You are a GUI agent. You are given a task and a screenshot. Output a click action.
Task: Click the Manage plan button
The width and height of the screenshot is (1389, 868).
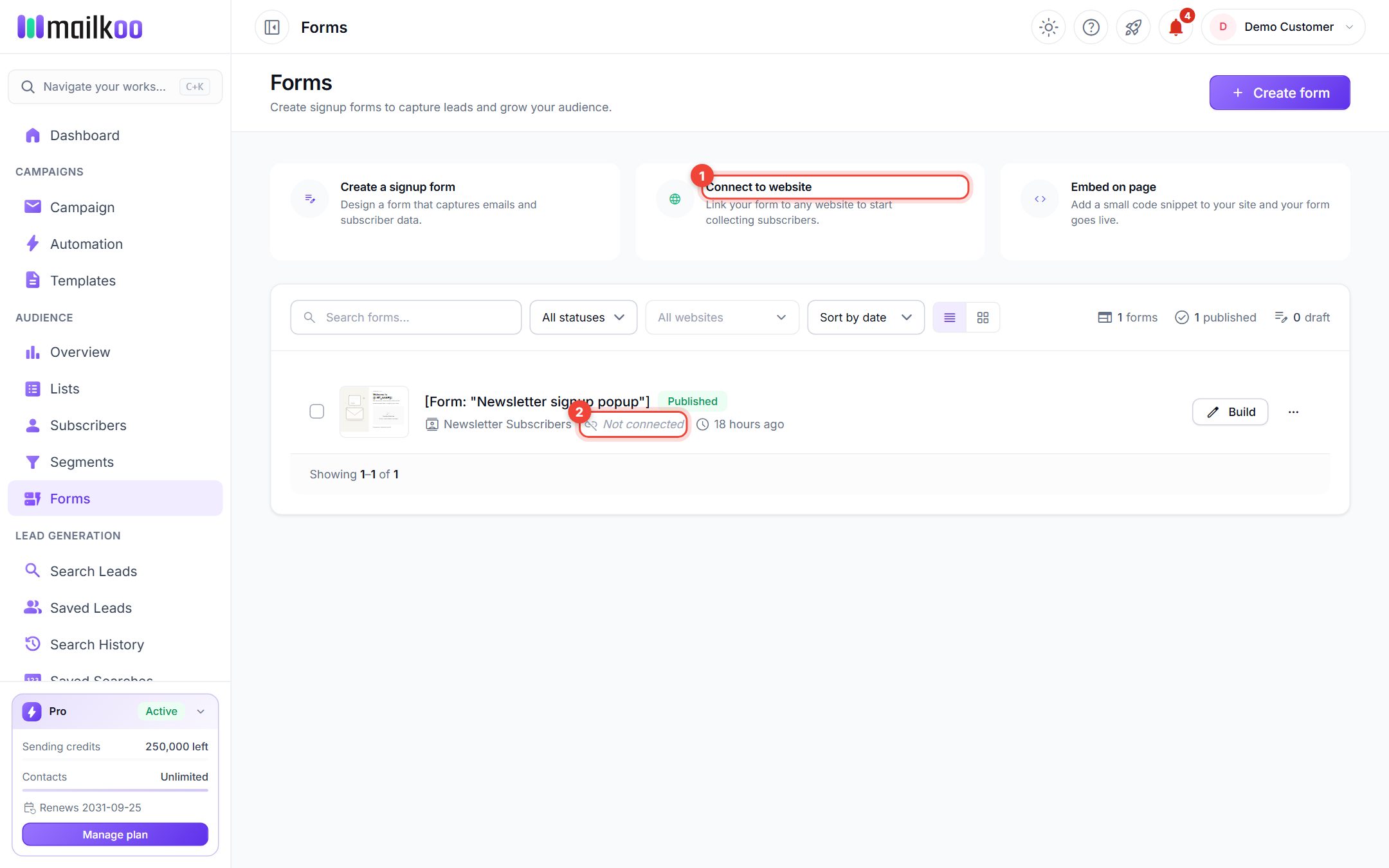click(115, 834)
